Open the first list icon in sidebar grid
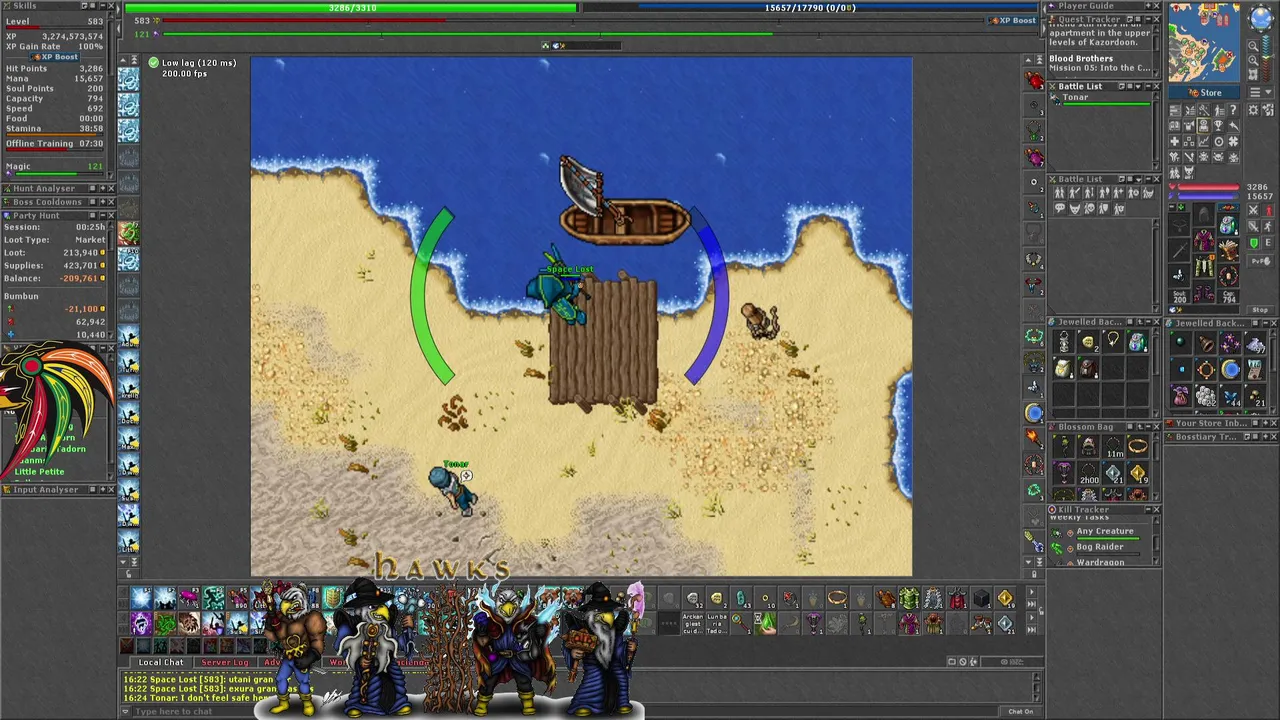This screenshot has width=1280, height=720. point(1175,110)
